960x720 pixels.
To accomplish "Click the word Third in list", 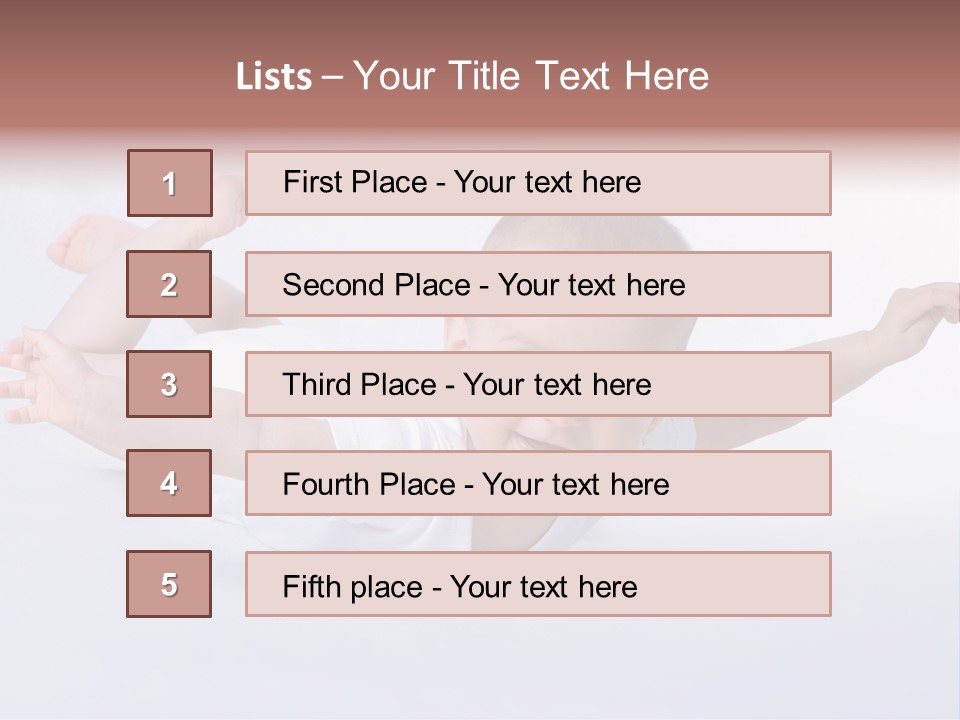I will [x=315, y=384].
